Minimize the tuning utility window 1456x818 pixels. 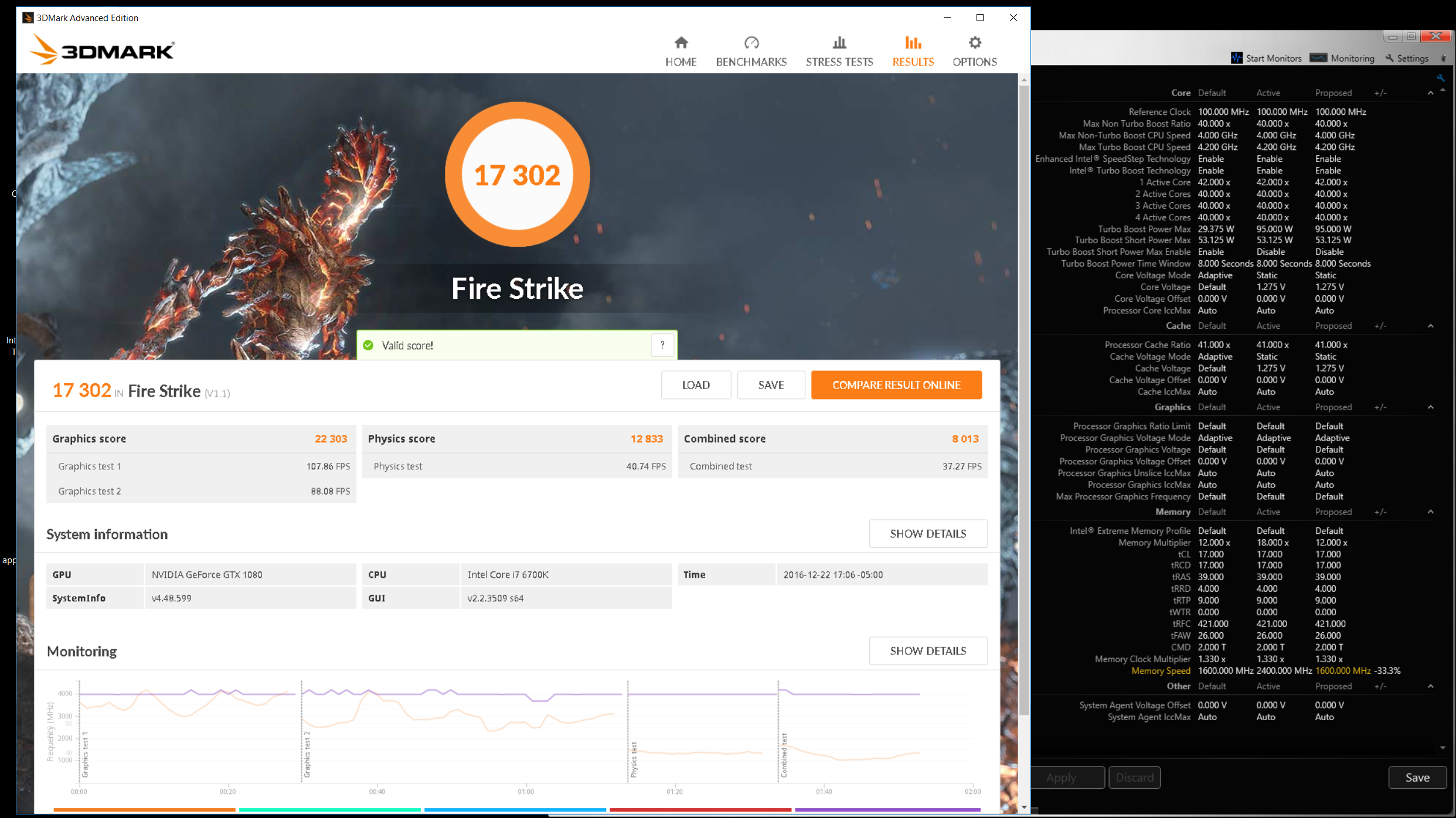click(x=1393, y=36)
